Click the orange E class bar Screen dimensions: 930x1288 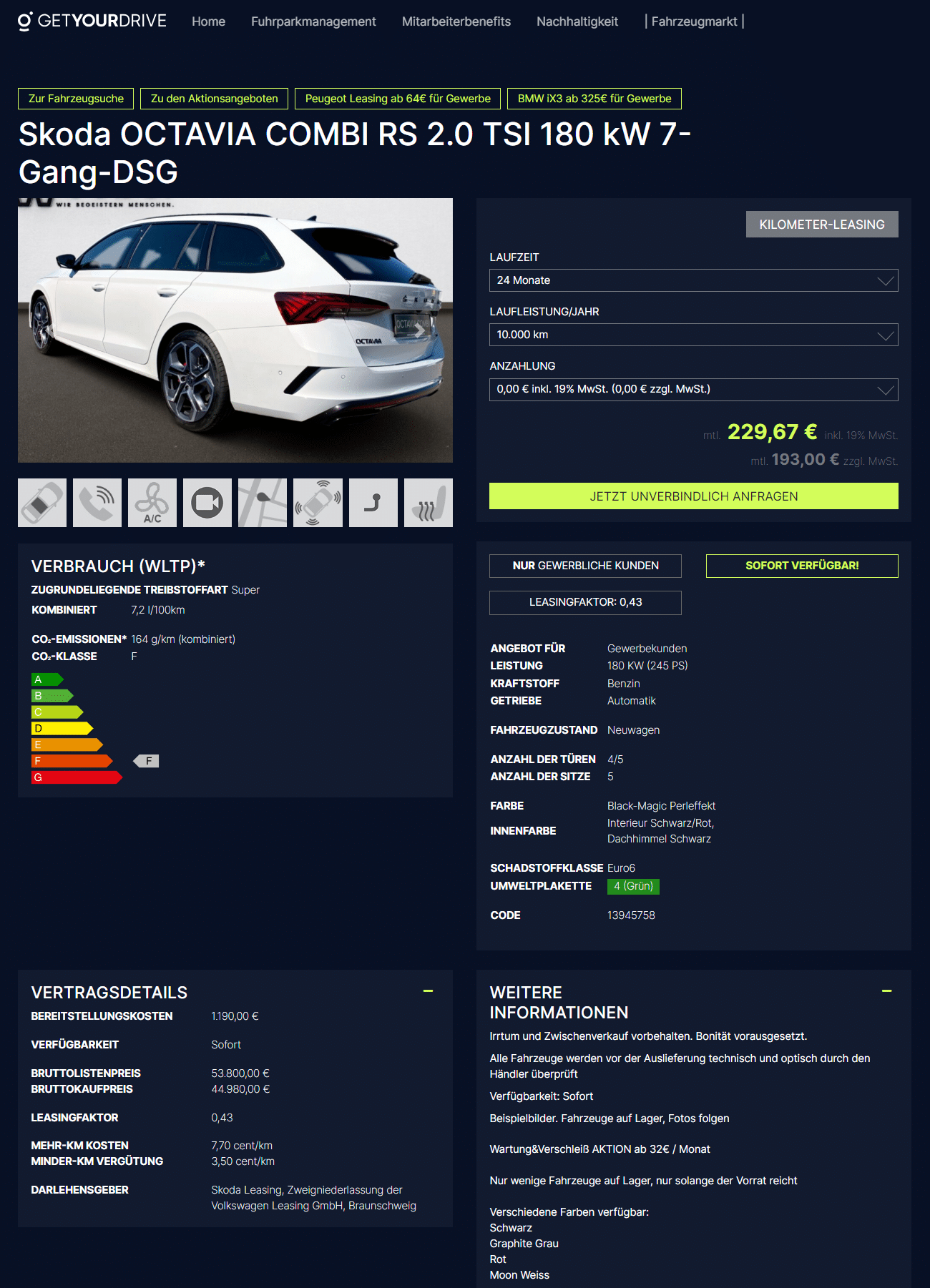67,744
